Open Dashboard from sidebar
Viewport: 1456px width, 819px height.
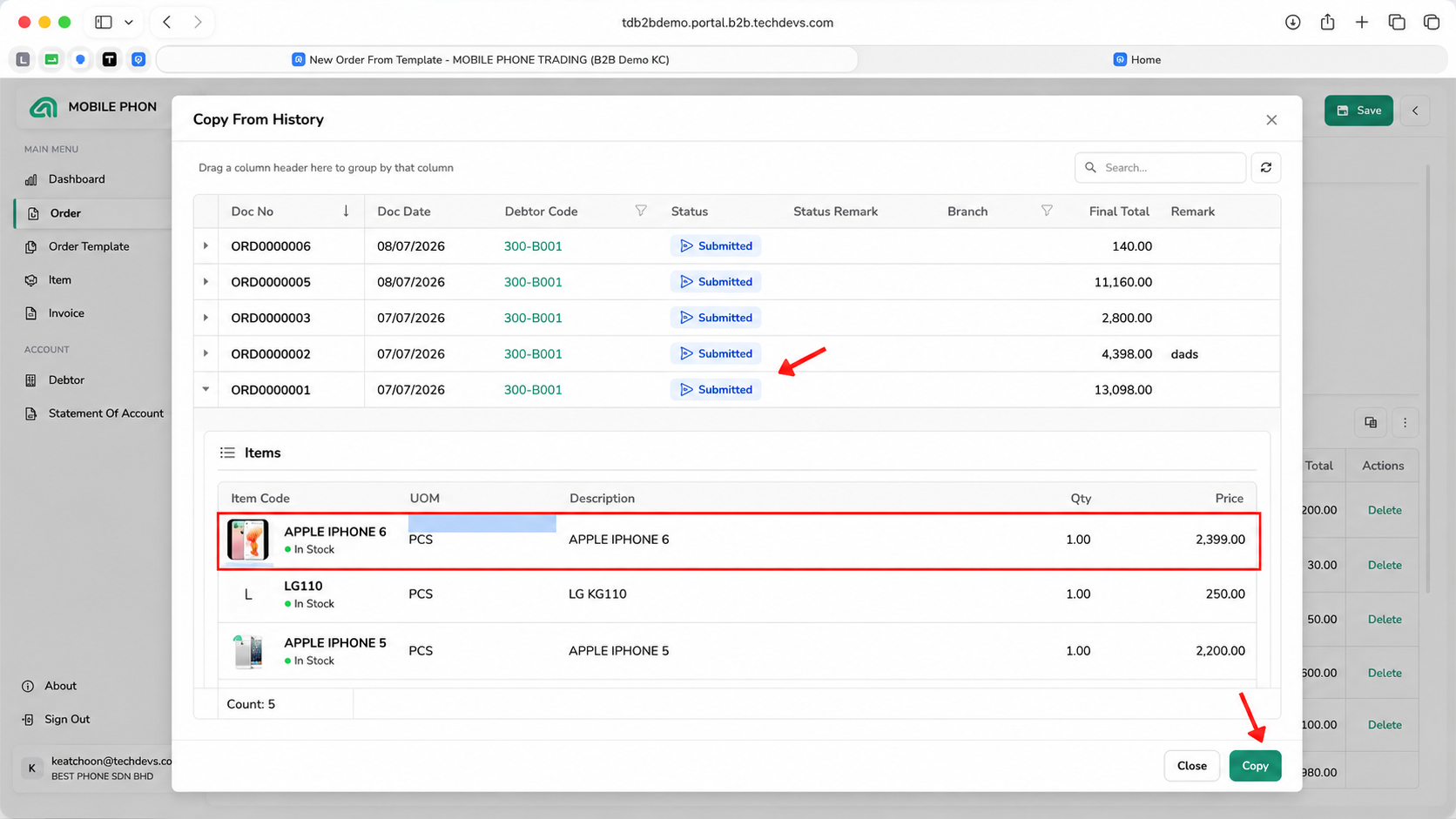click(77, 179)
